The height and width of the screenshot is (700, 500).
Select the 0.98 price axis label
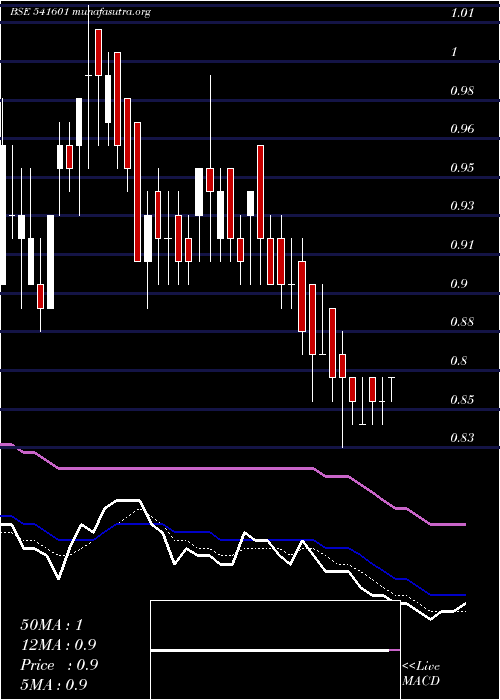[462, 91]
